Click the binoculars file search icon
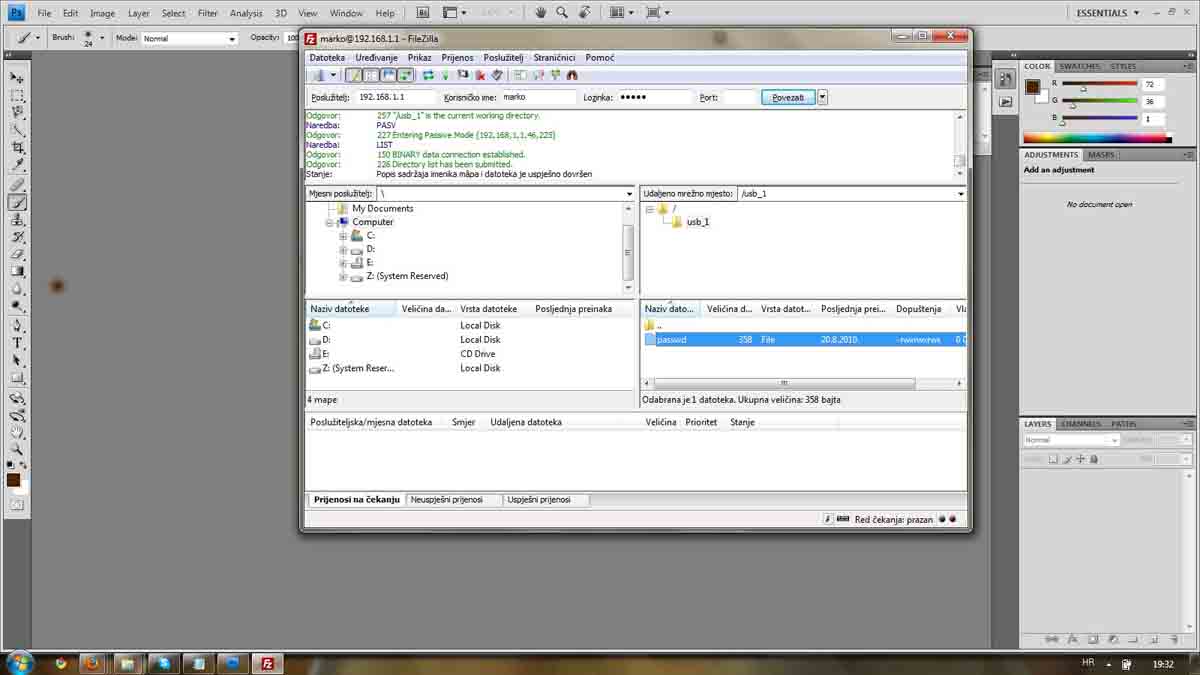Viewport: 1200px width, 675px height. point(571,75)
